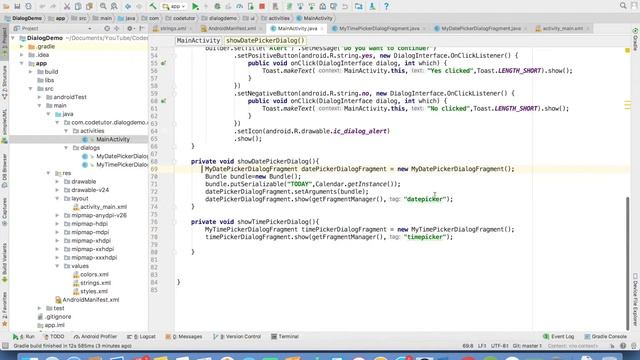Click the Find magnifier icon
This screenshot has height=360, width=640.
[103, 6]
